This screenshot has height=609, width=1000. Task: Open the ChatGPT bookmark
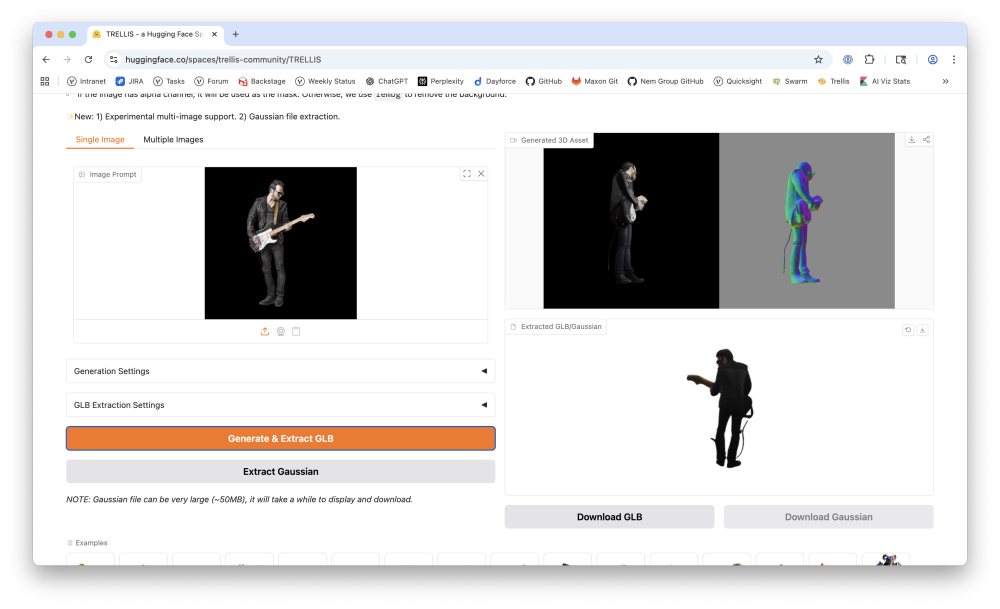(x=387, y=81)
